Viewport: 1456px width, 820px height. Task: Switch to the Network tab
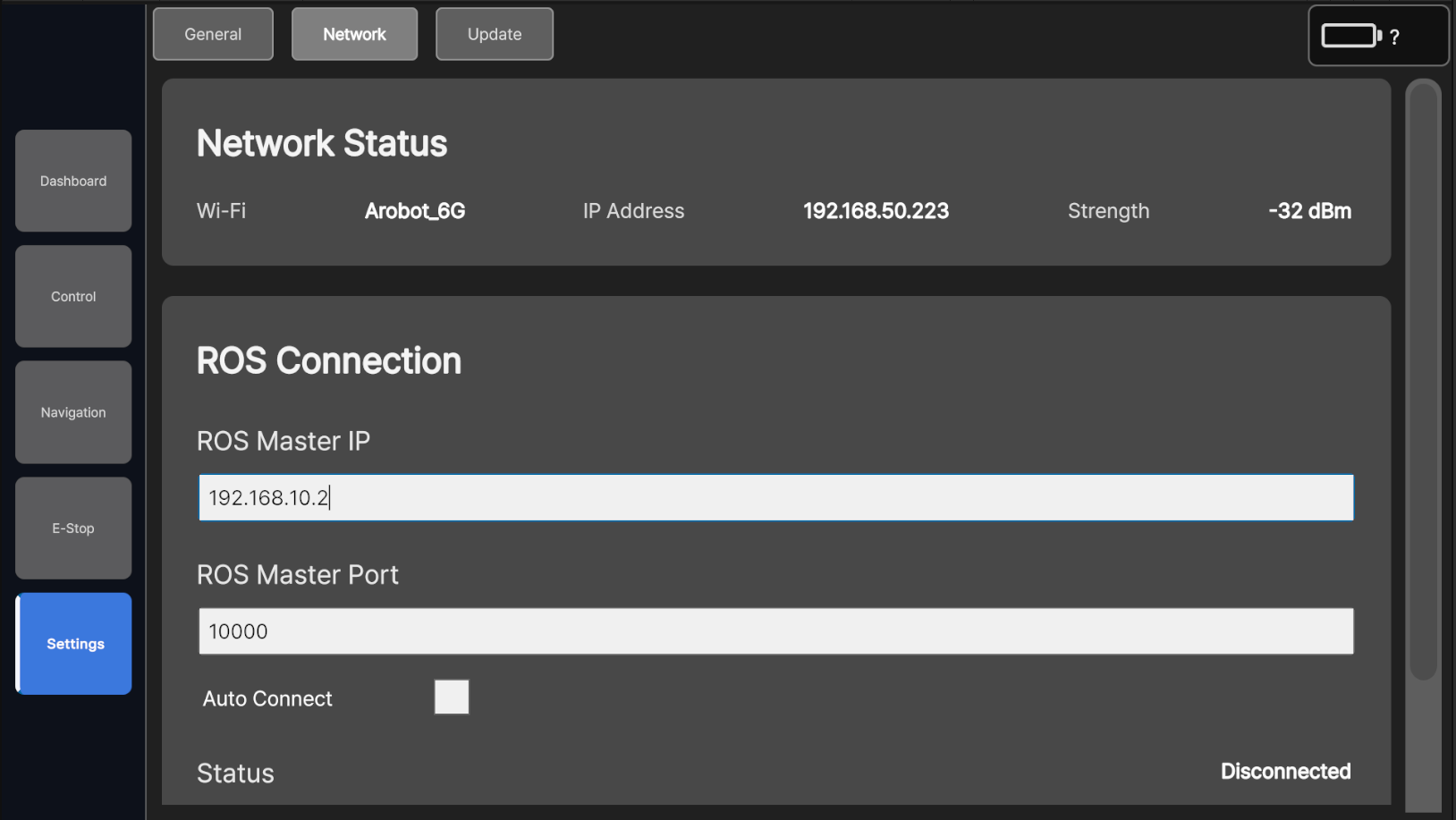(x=354, y=34)
